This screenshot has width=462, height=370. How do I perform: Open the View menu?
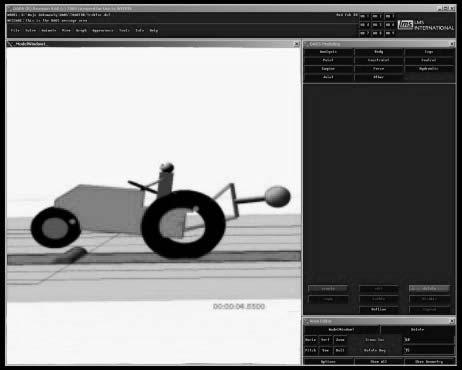click(x=66, y=30)
